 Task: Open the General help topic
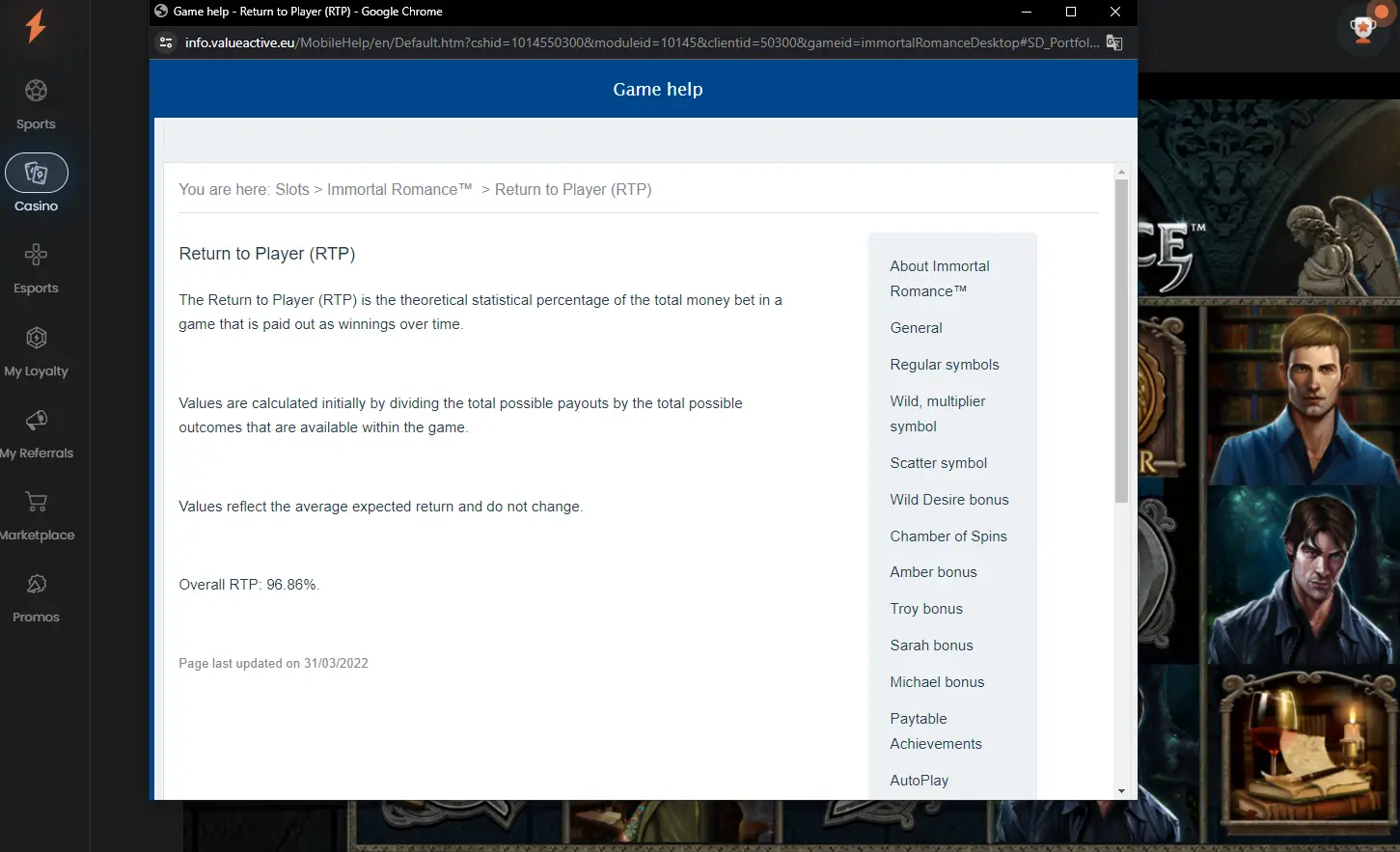tap(916, 328)
